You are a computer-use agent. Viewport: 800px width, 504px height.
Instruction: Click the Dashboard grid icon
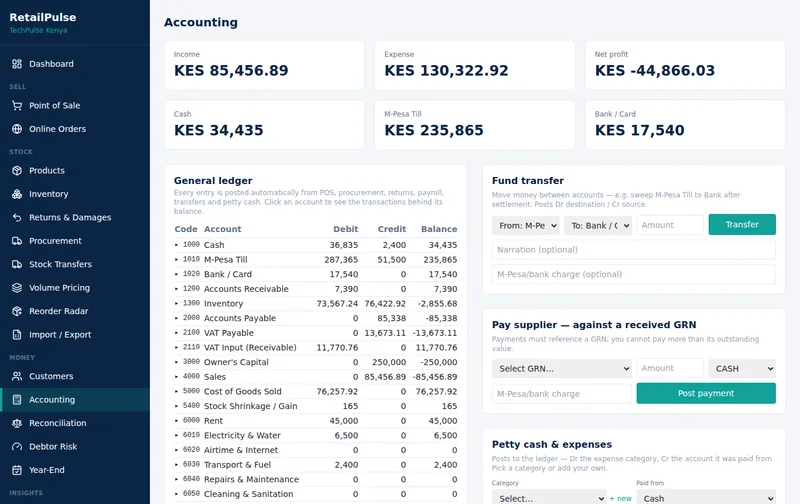coord(17,64)
